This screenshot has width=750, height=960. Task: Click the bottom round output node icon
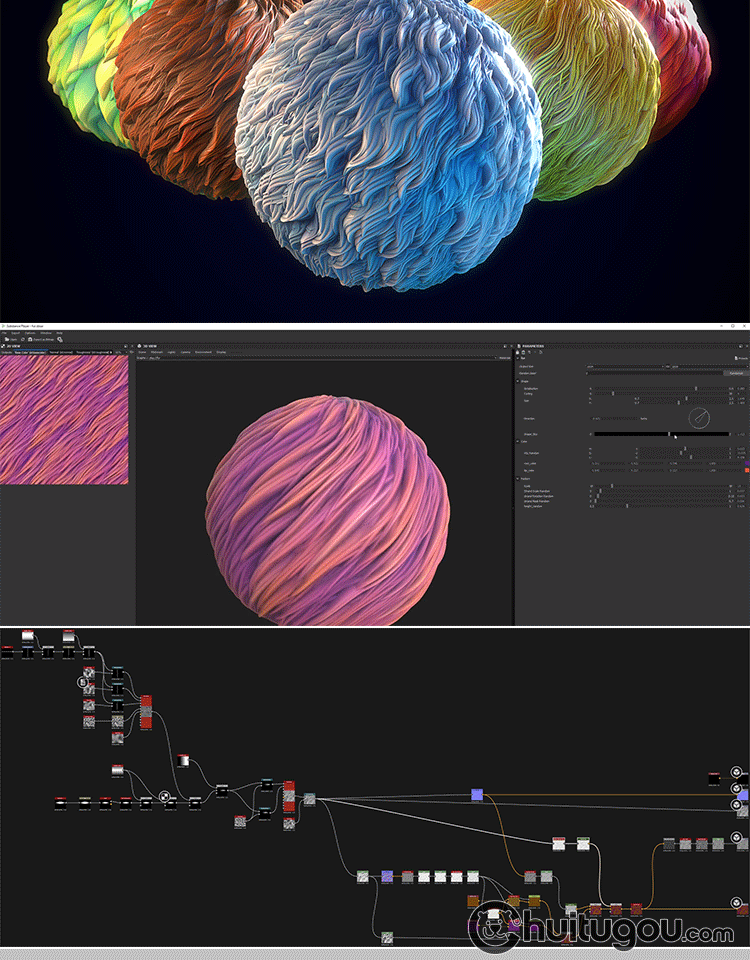(x=737, y=902)
